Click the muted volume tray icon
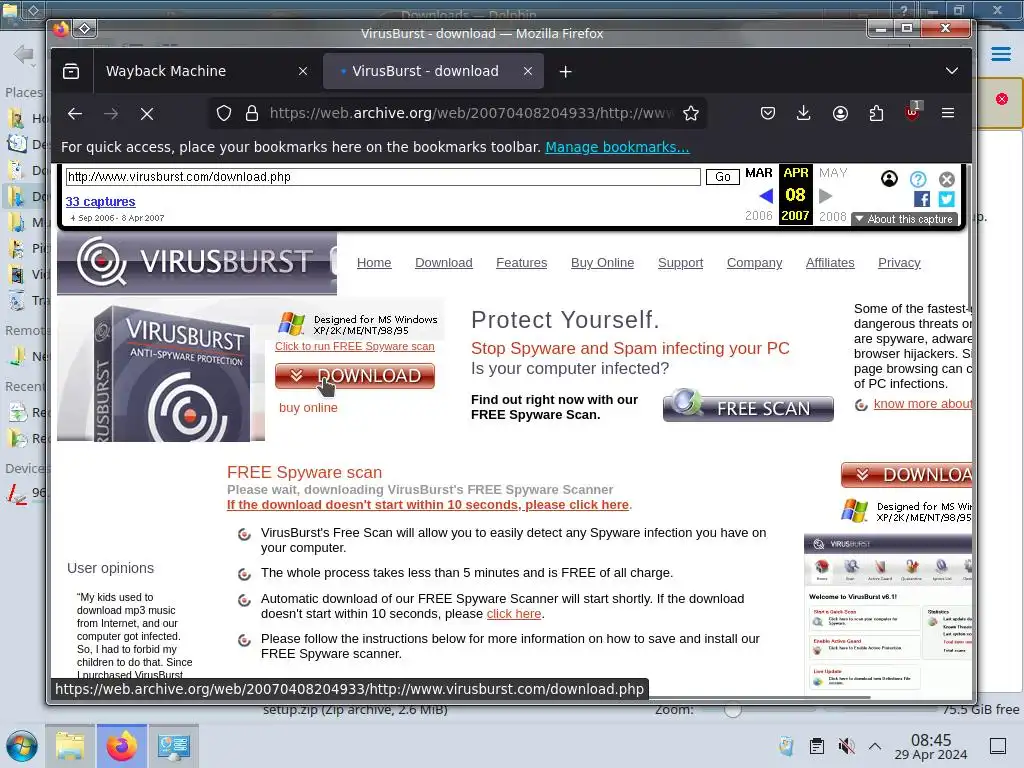 click(x=846, y=746)
